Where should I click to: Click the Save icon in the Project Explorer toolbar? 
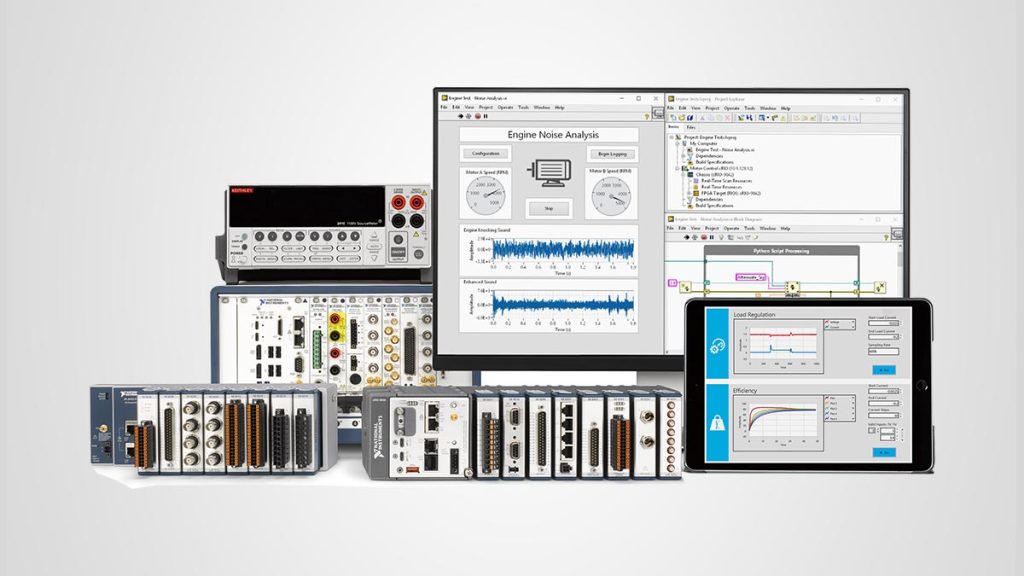tap(689, 117)
